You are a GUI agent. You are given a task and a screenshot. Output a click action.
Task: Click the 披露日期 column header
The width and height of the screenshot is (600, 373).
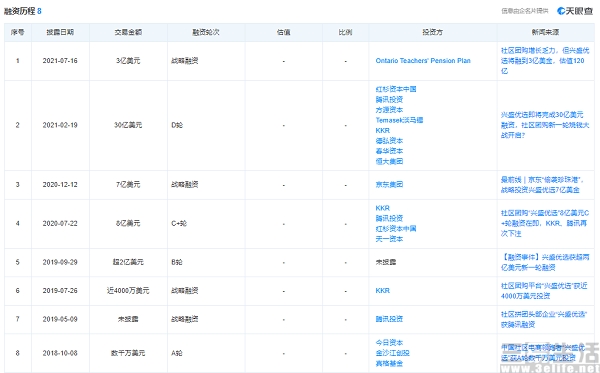(60, 32)
